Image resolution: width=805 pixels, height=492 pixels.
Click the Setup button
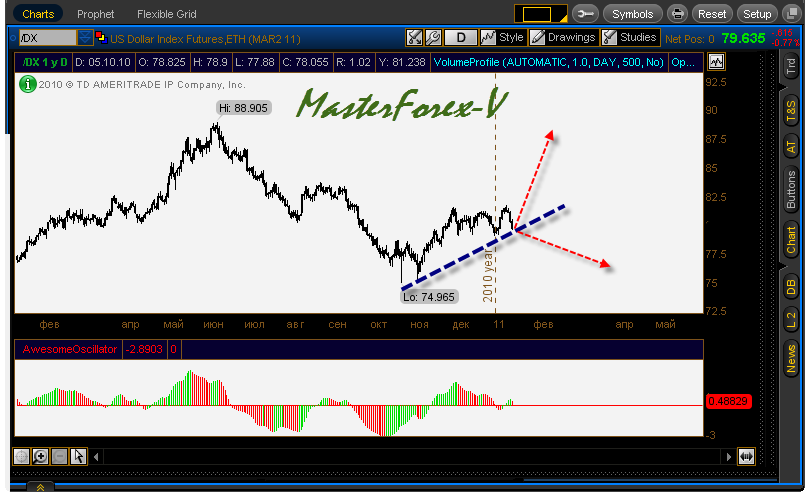[757, 14]
